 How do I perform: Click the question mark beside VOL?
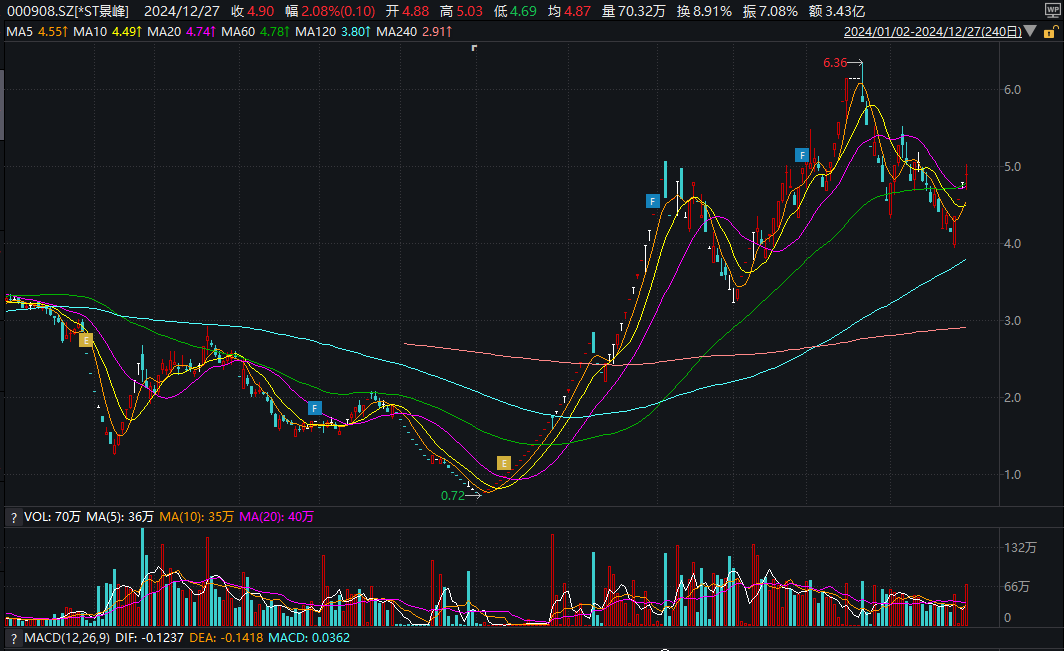pos(13,517)
